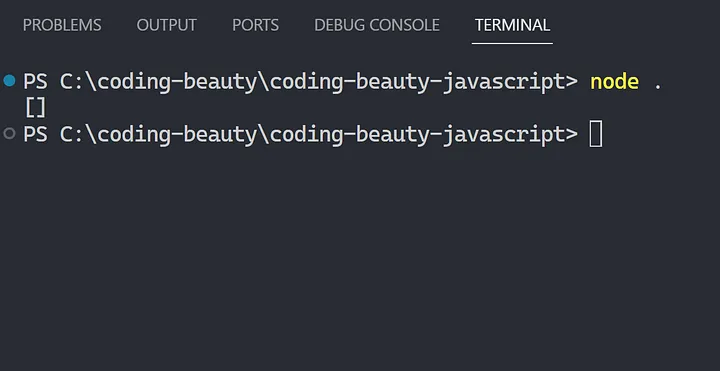The height and width of the screenshot is (371, 720).
Task: Click the '[]' output line
Action: point(35,107)
